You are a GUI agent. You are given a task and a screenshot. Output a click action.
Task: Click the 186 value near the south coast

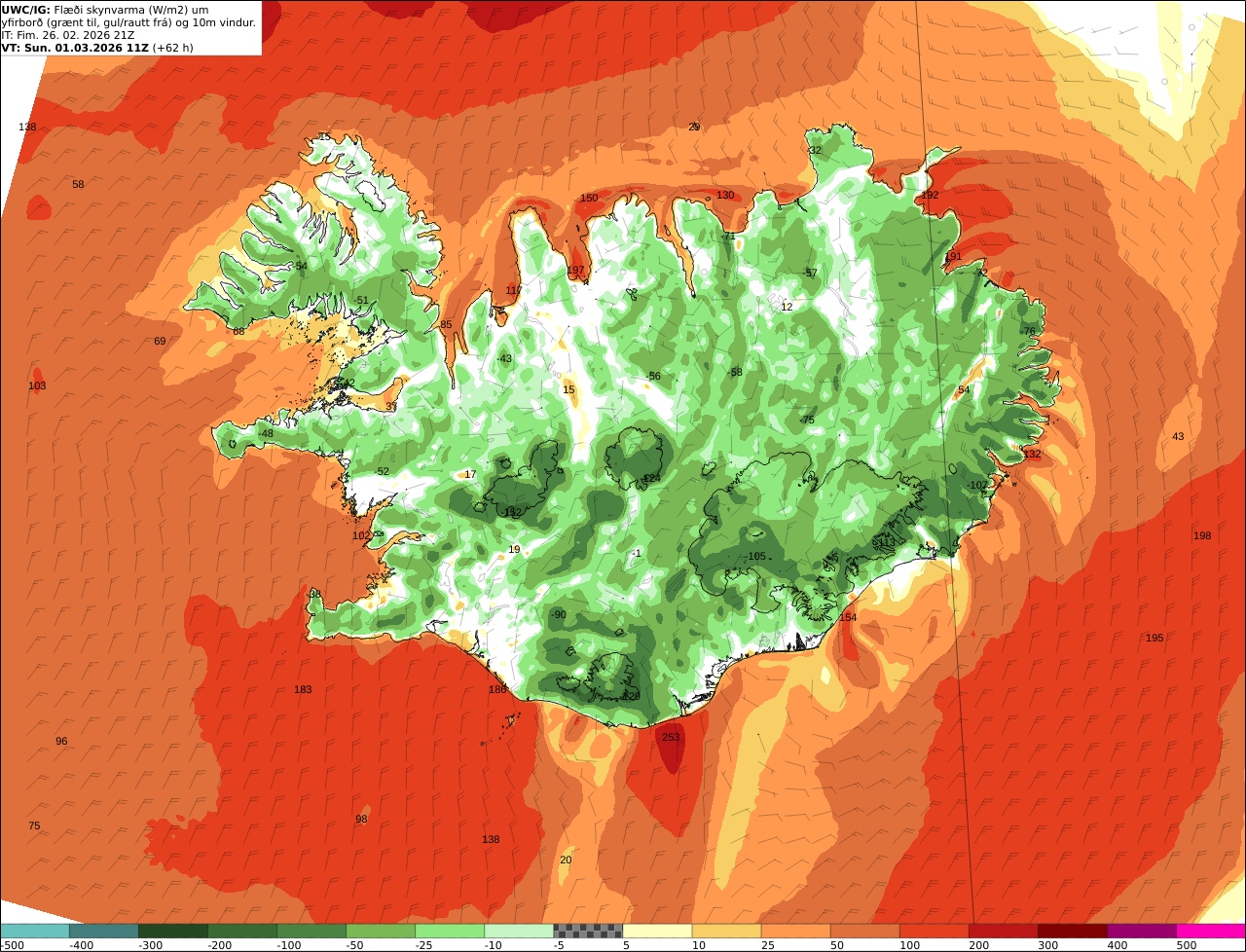tap(497, 690)
